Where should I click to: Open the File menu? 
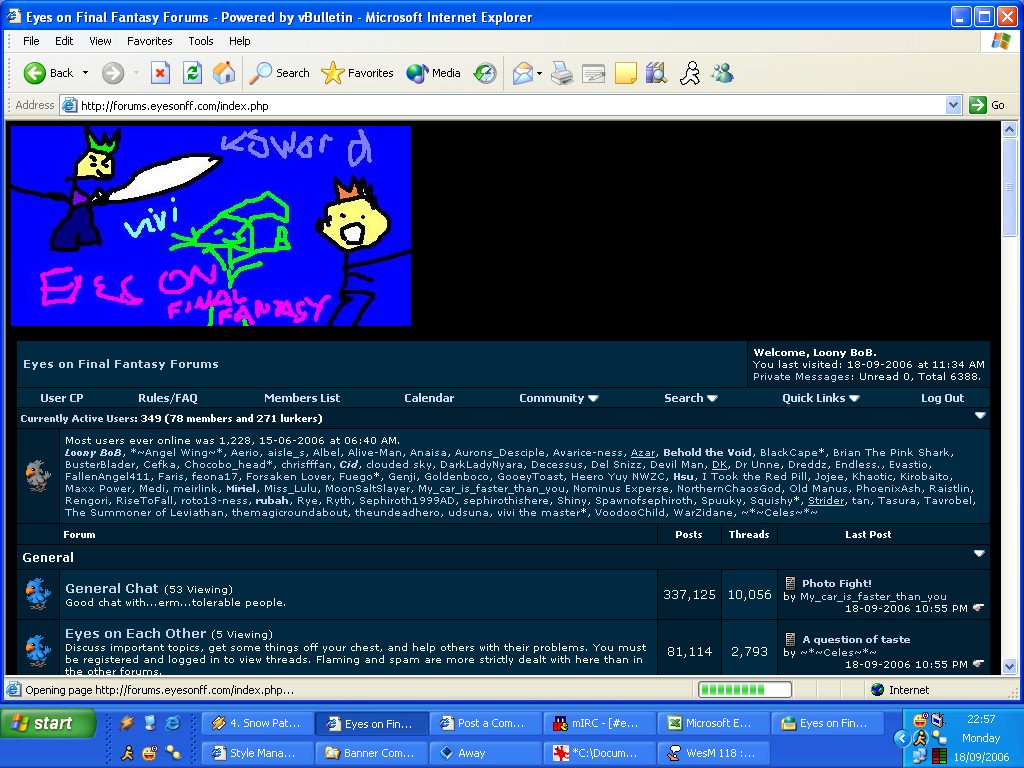[x=31, y=41]
